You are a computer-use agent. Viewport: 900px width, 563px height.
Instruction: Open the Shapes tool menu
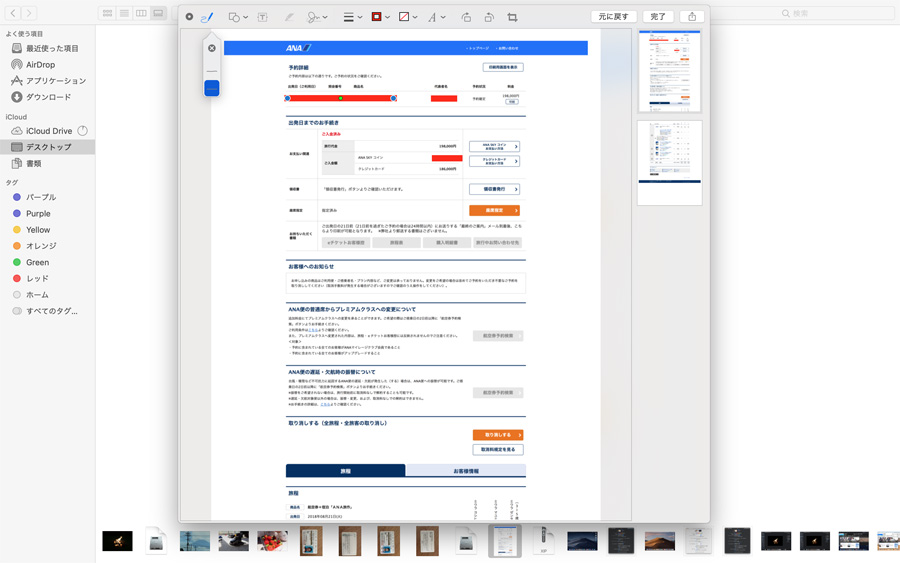(238, 17)
